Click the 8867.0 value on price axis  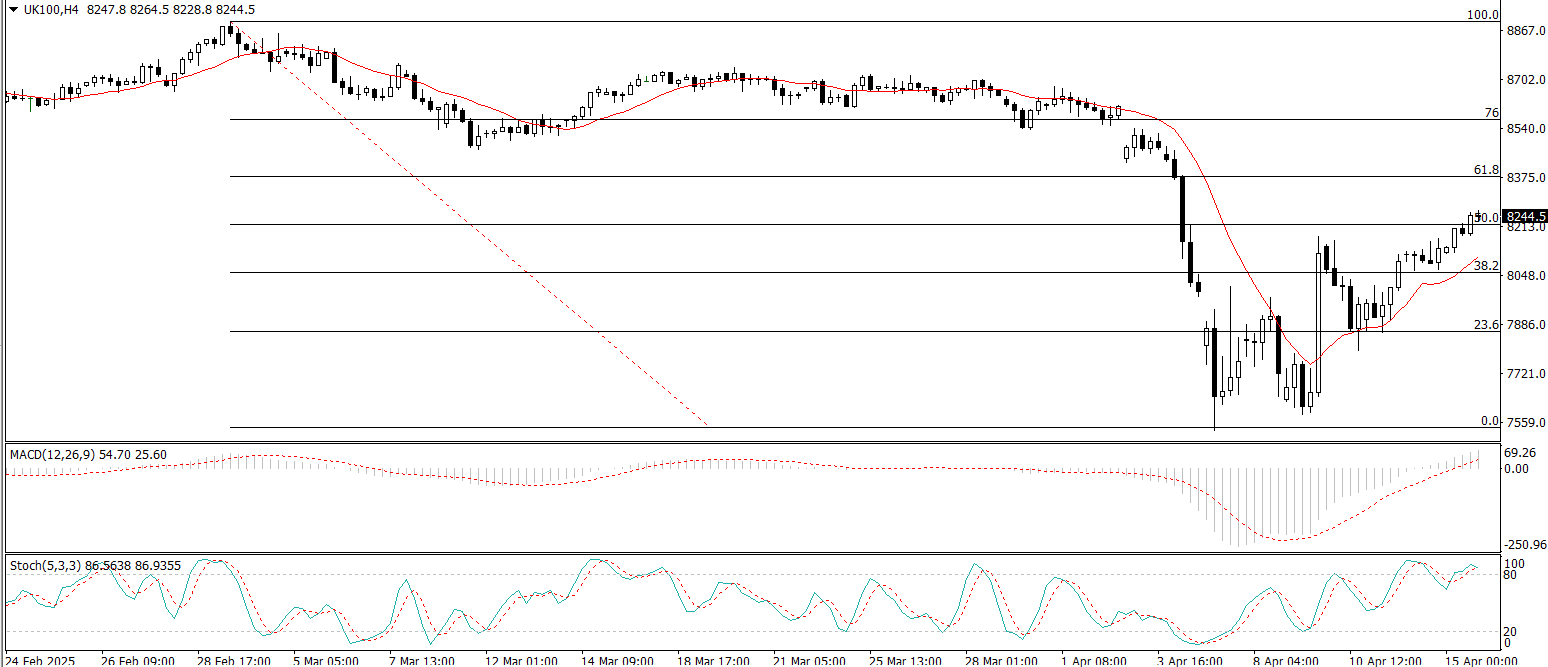pos(1525,31)
